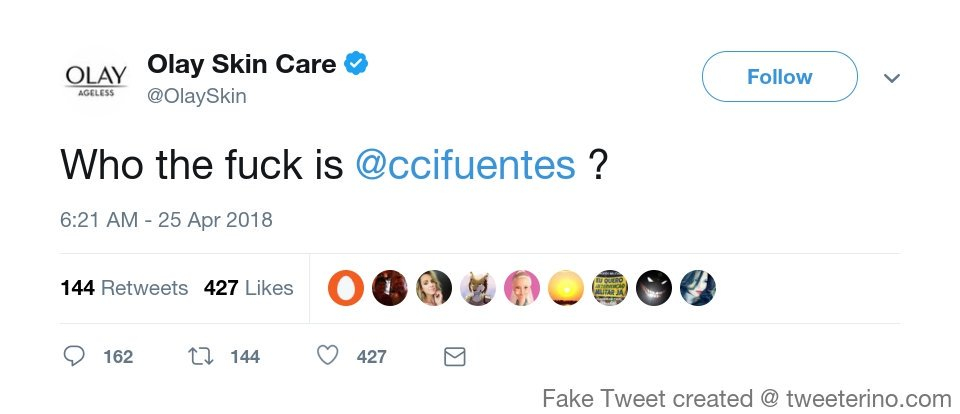Expand the tweet options chevron
The height and width of the screenshot is (414, 960).
pyautogui.click(x=892, y=78)
